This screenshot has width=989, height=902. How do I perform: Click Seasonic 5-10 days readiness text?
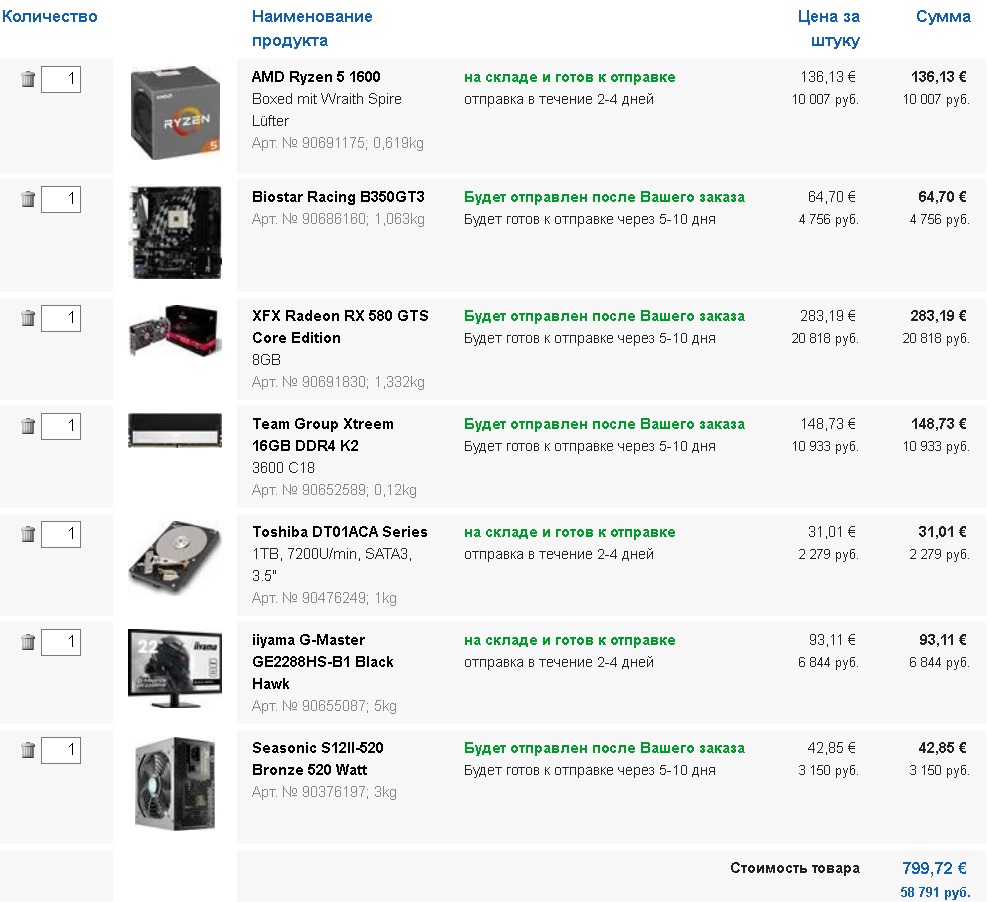[590, 770]
